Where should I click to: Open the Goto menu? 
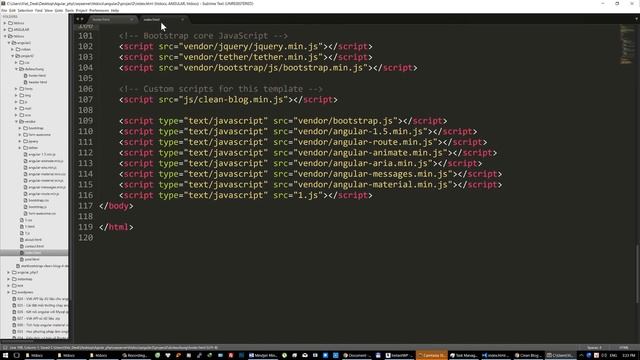[59, 10]
